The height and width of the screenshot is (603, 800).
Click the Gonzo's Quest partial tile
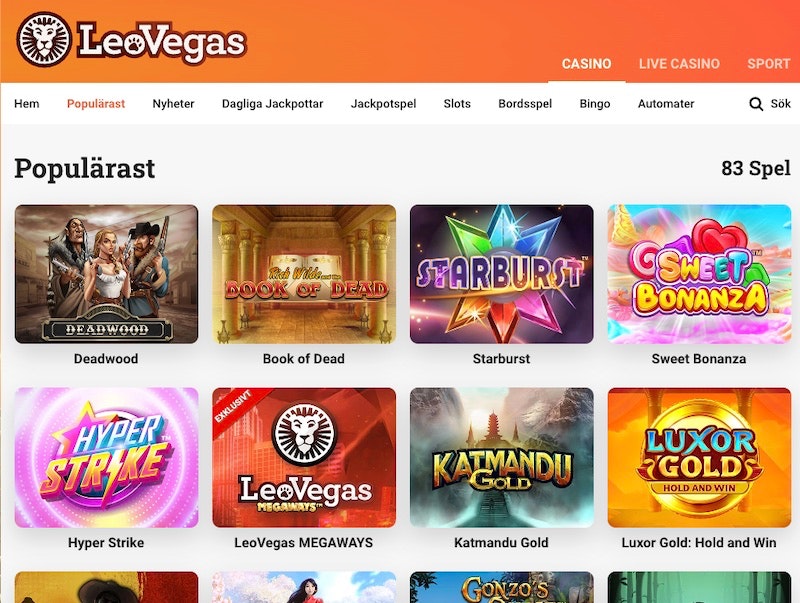click(x=502, y=587)
